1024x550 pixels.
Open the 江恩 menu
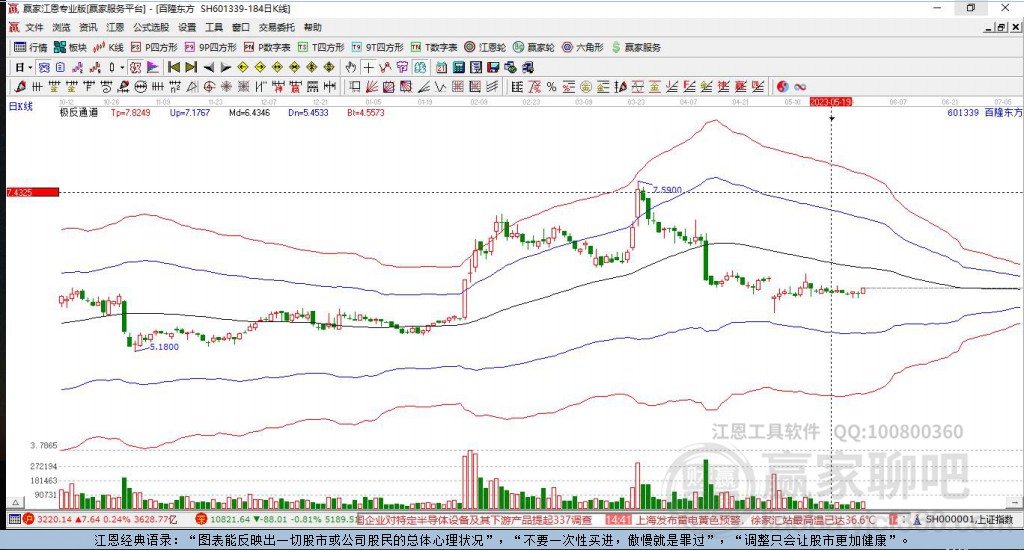[x=115, y=27]
